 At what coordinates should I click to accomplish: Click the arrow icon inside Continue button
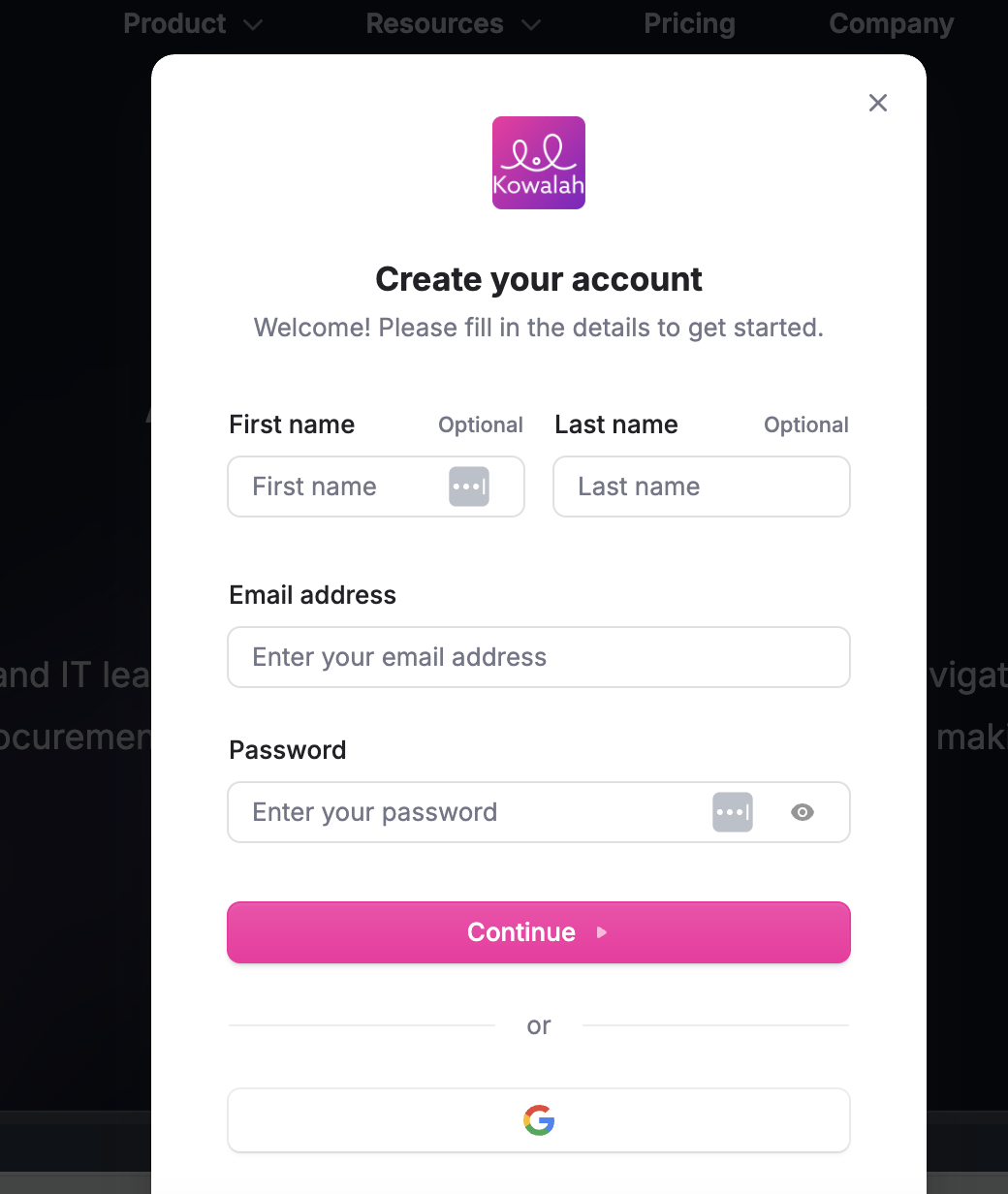tap(601, 932)
